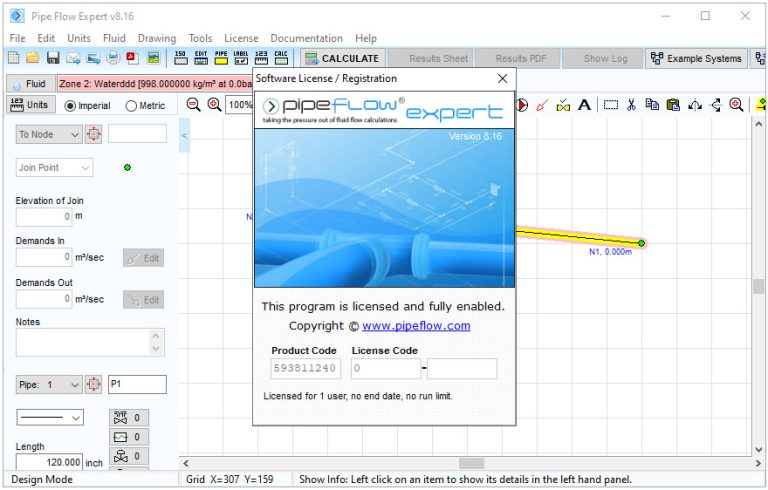Open the Tools menu
The height and width of the screenshot is (490, 768).
coord(200,38)
